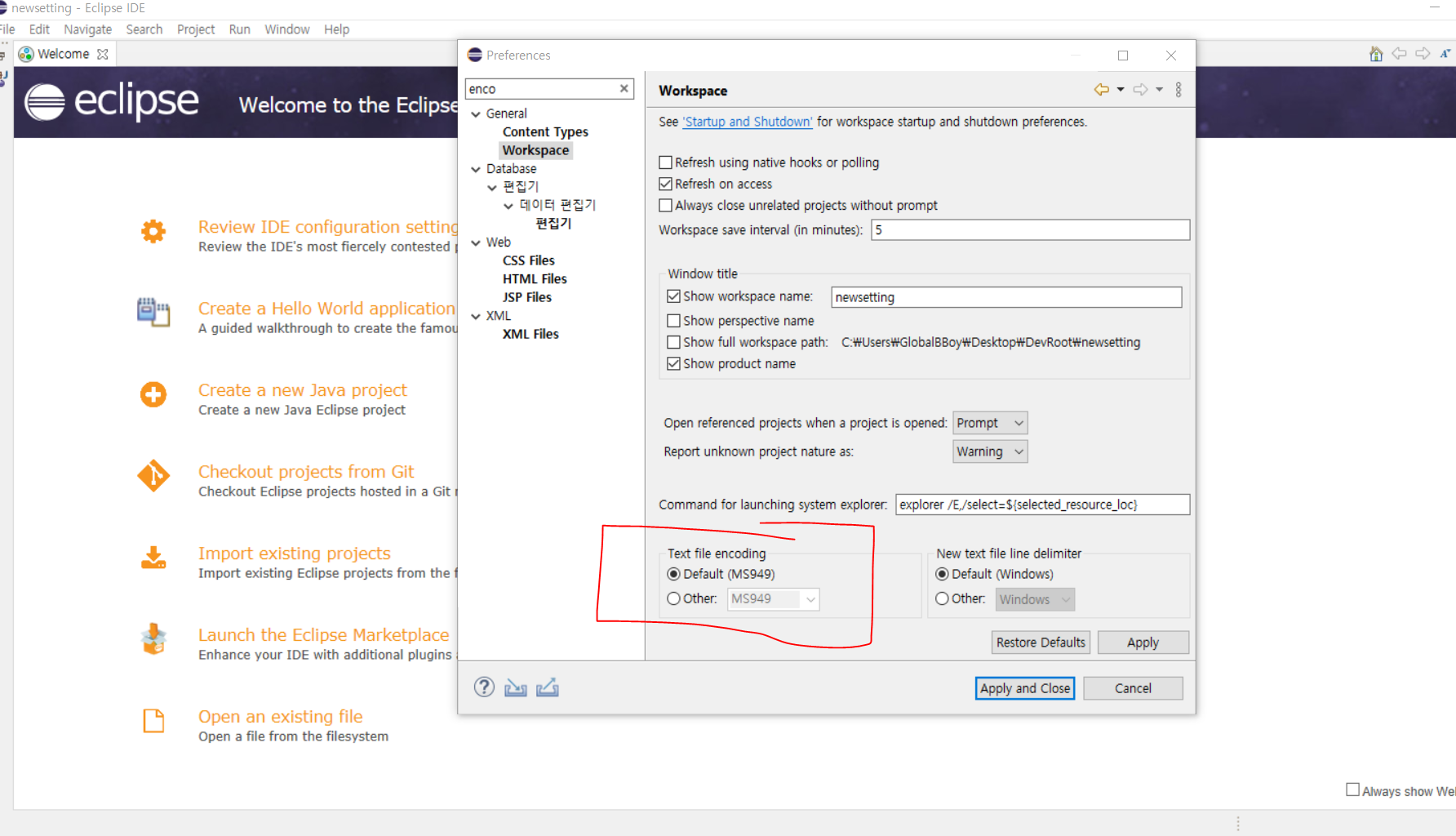This screenshot has height=836, width=1456.
Task: Enable Show full workspace path
Action: [674, 342]
